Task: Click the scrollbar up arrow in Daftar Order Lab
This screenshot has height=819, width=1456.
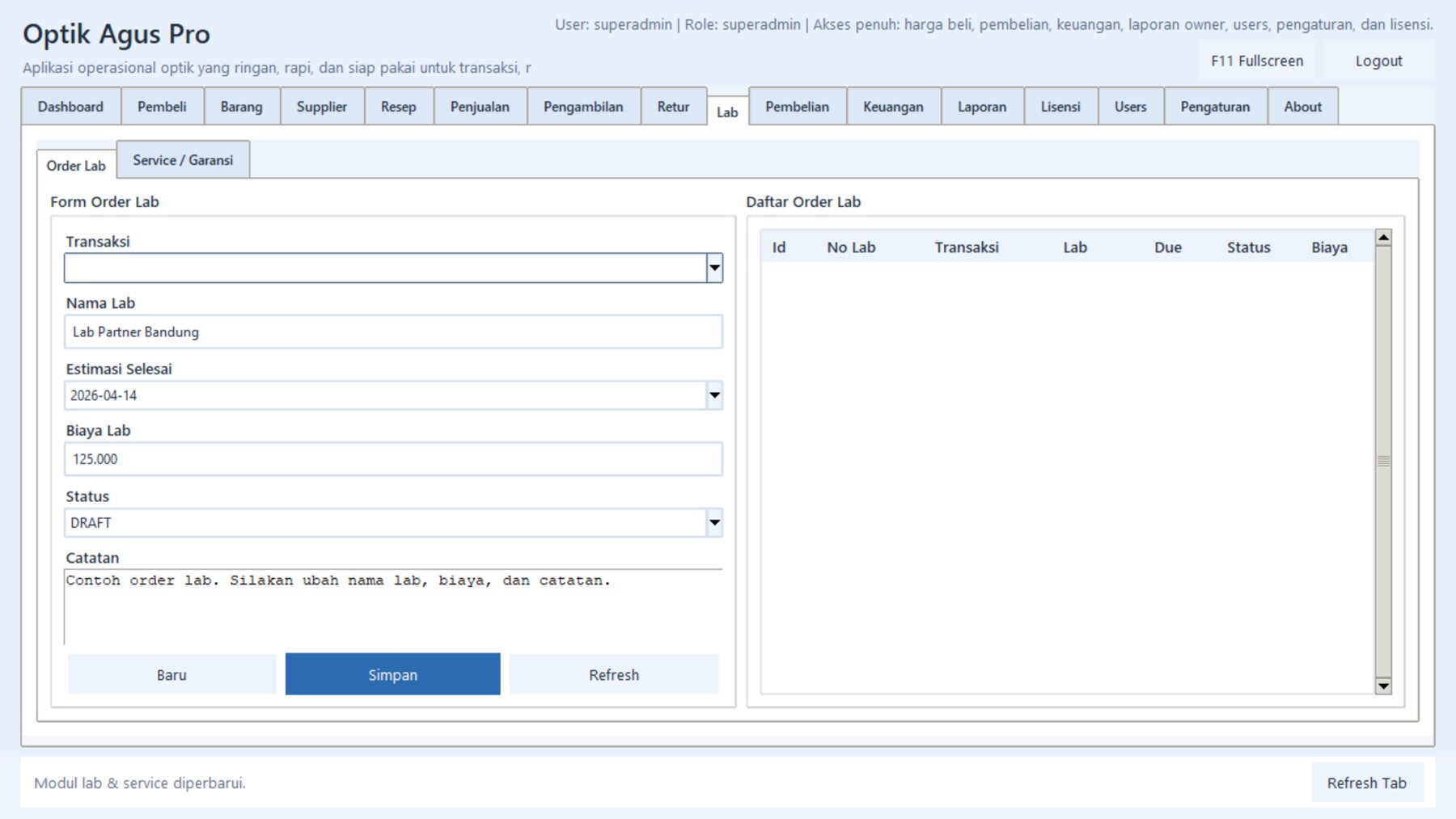Action: point(1383,238)
